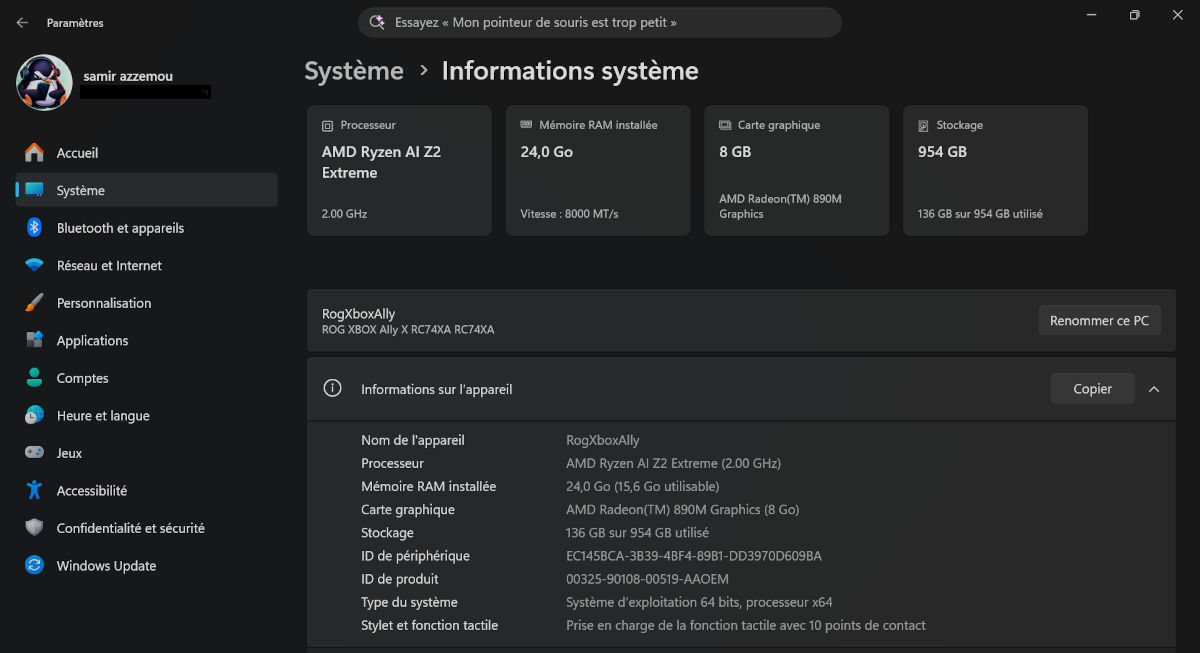Screen dimensions: 1200x653
Task: Go to Réseau et Internet settings
Action: tap(147, 265)
